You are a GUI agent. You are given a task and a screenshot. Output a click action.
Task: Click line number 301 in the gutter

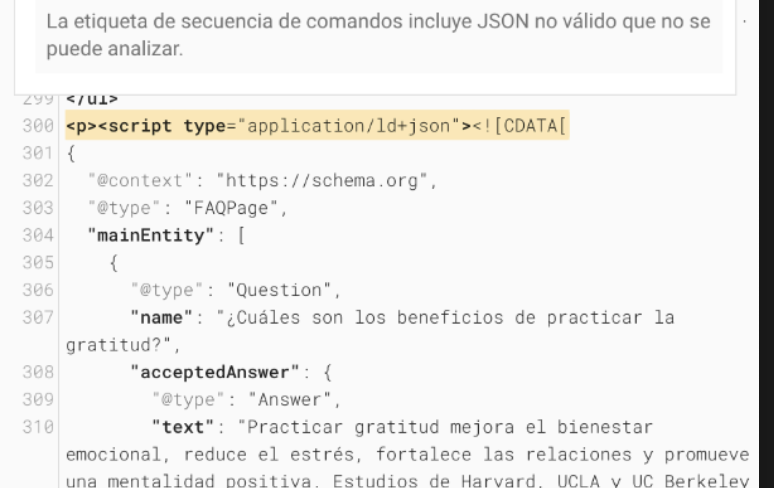tap(45, 154)
